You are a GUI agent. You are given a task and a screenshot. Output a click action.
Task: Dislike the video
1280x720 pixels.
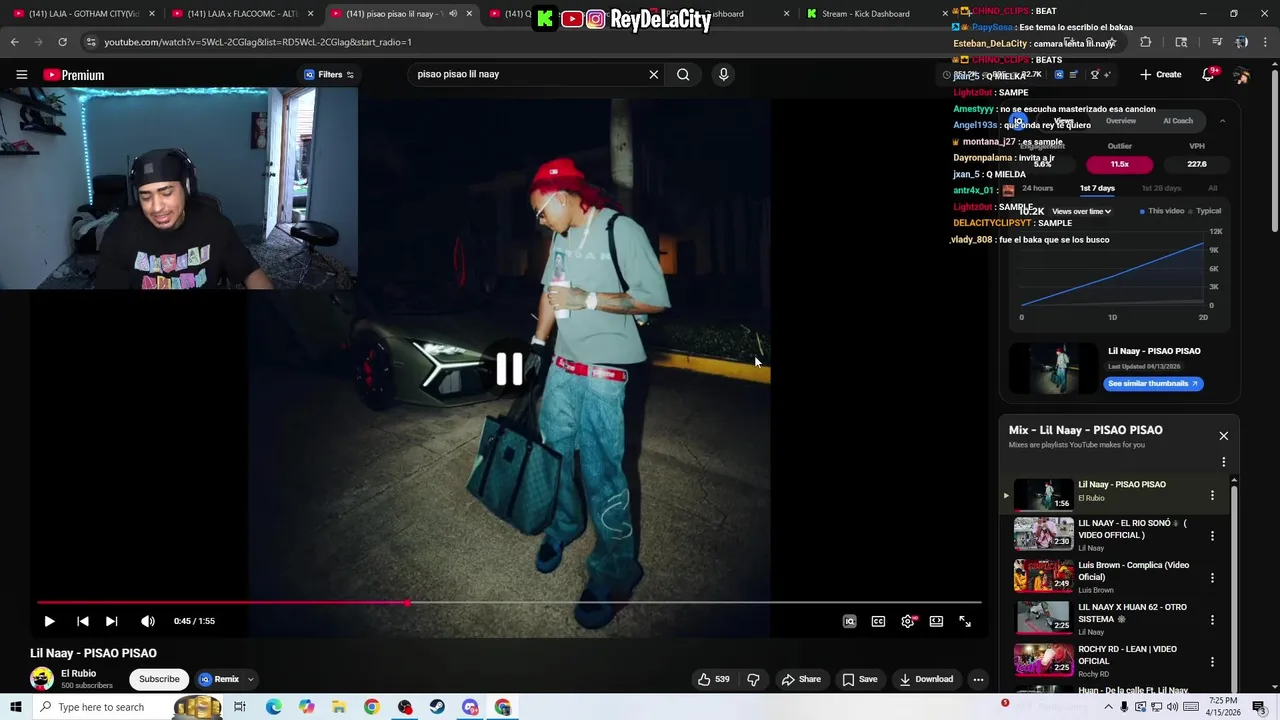coord(753,679)
